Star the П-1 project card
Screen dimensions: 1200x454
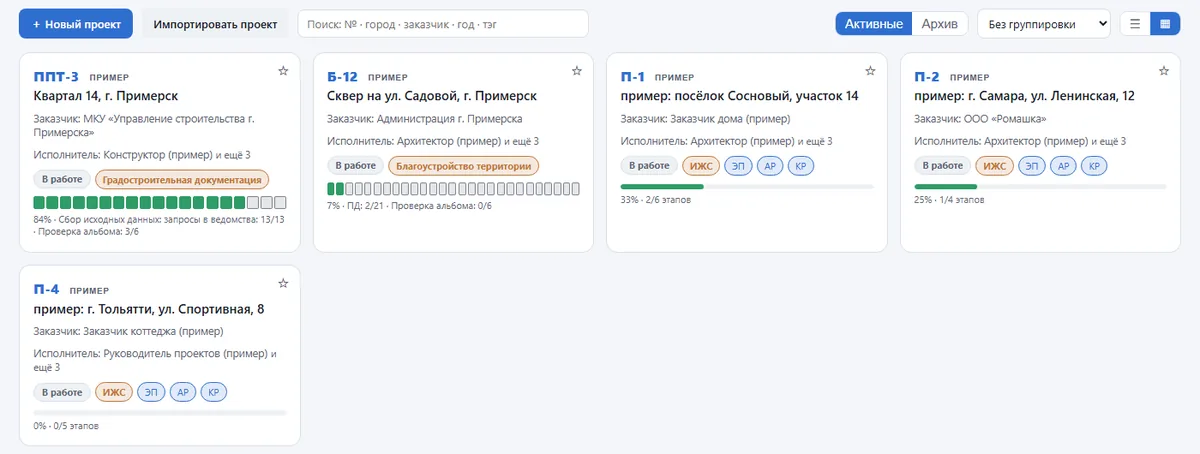(x=870, y=71)
